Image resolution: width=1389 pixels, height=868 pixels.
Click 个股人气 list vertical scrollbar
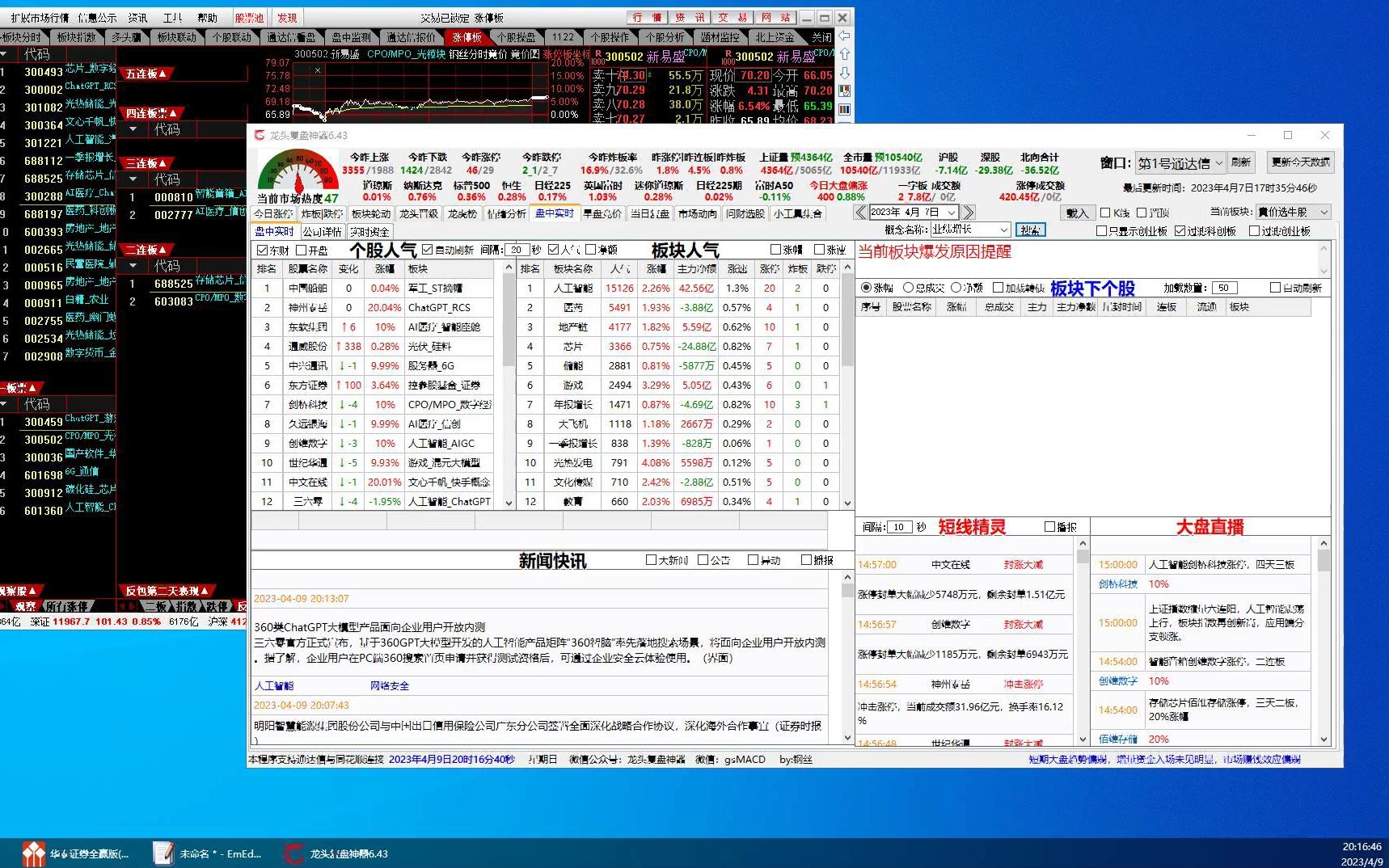click(509, 384)
